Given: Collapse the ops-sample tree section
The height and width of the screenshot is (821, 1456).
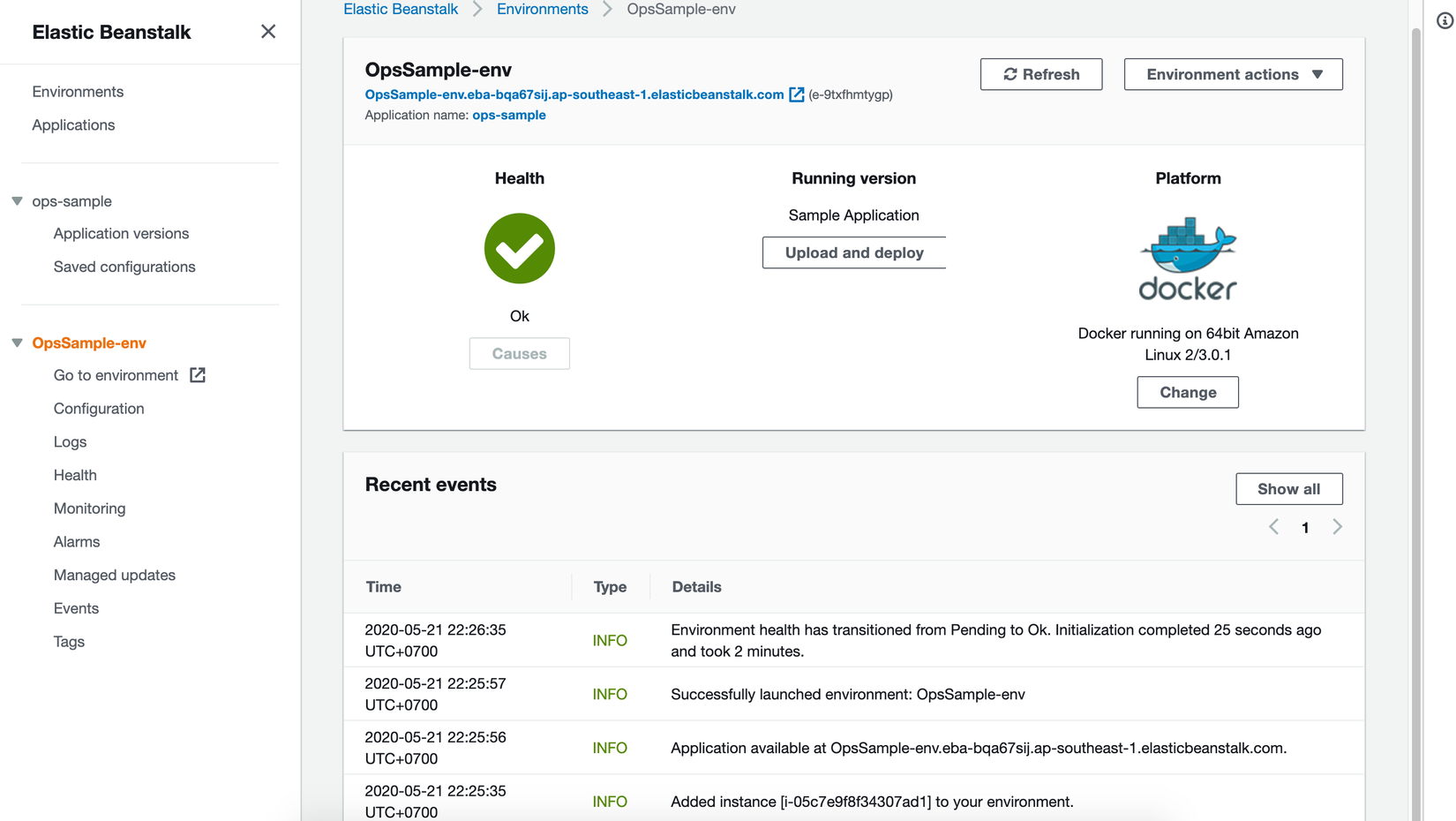Looking at the screenshot, I should point(17,201).
